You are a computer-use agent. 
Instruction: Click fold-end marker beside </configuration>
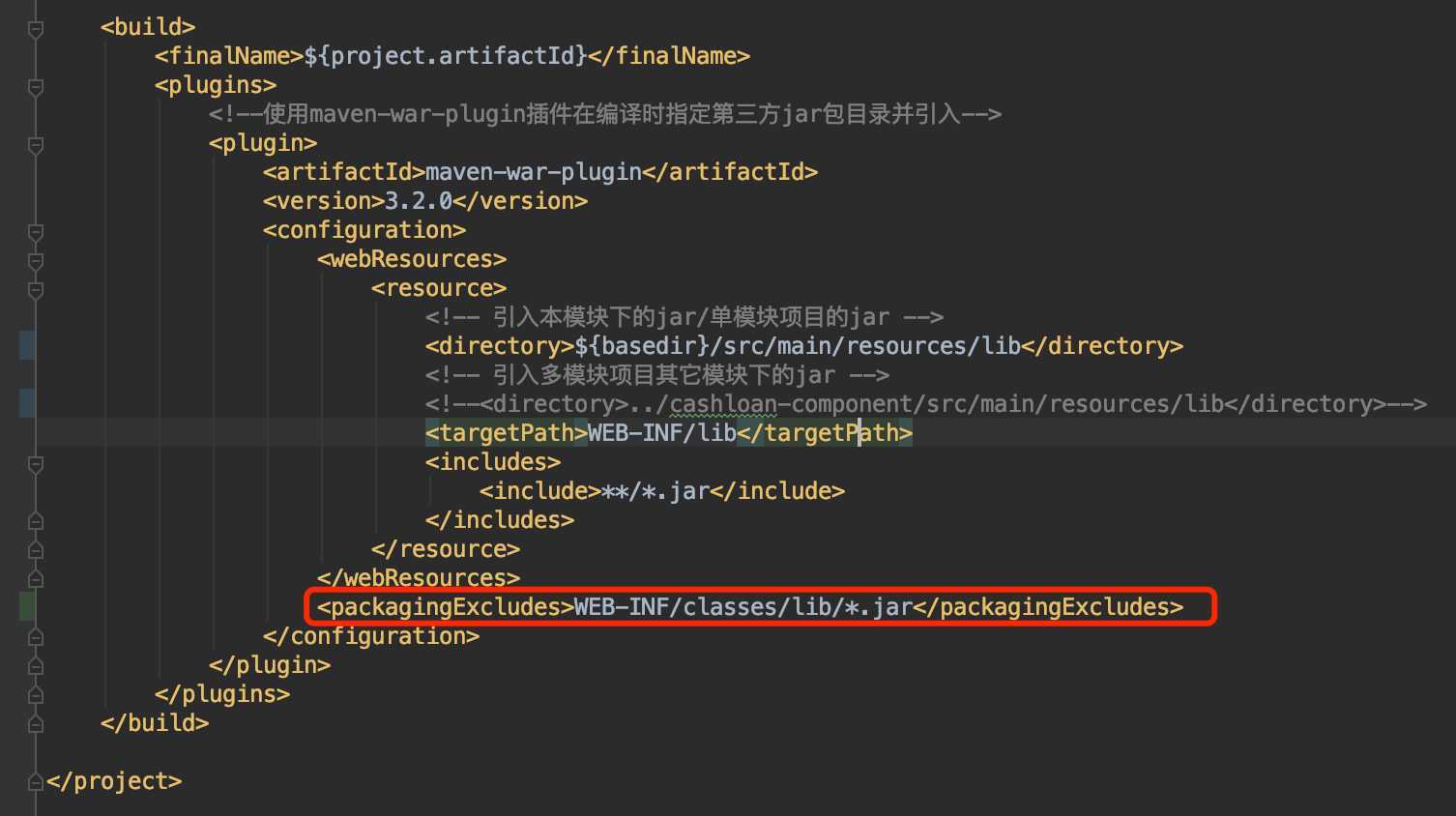36,637
